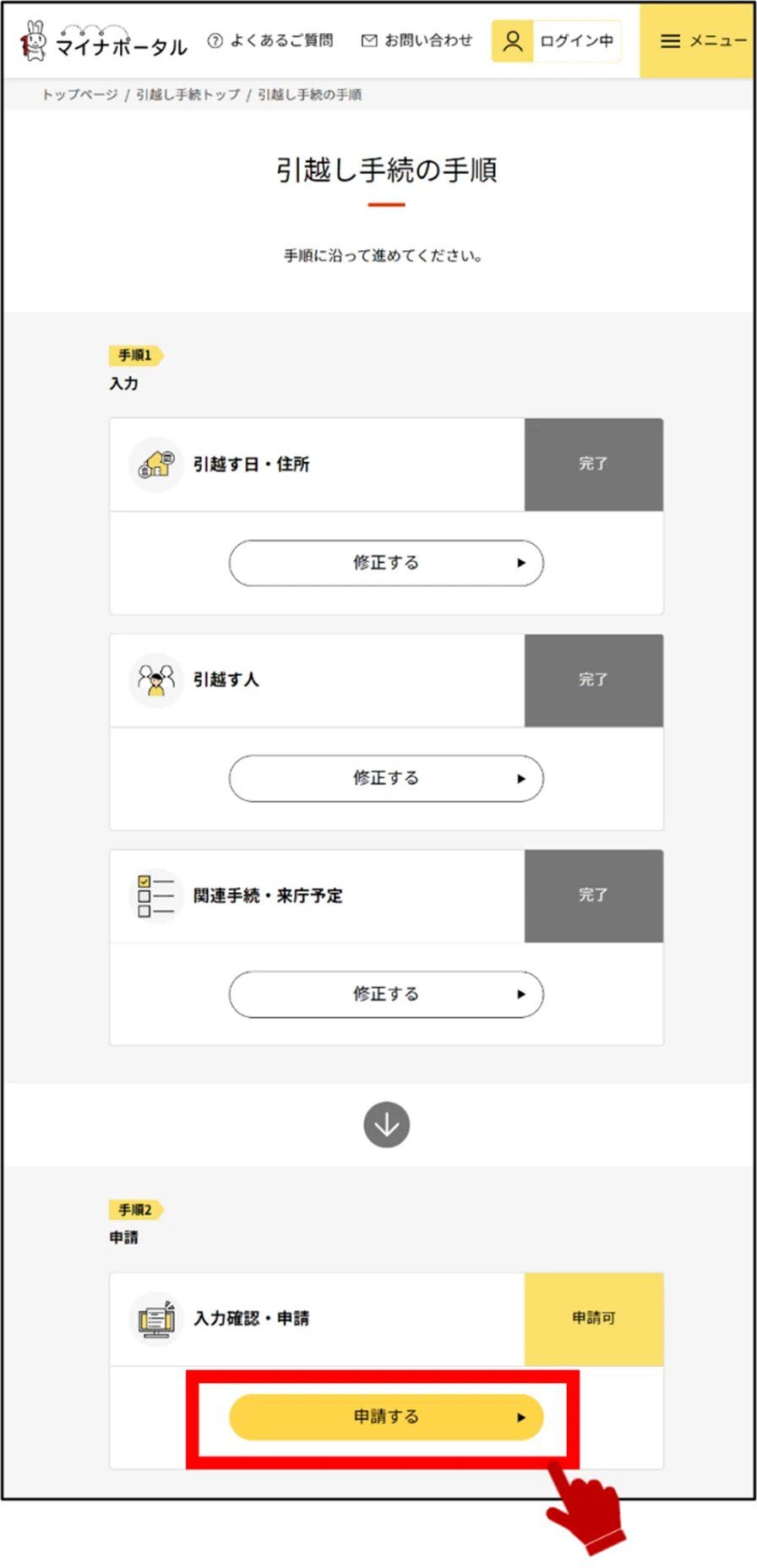Click the envelope contact icon
The image size is (757, 1568).
coord(369,41)
